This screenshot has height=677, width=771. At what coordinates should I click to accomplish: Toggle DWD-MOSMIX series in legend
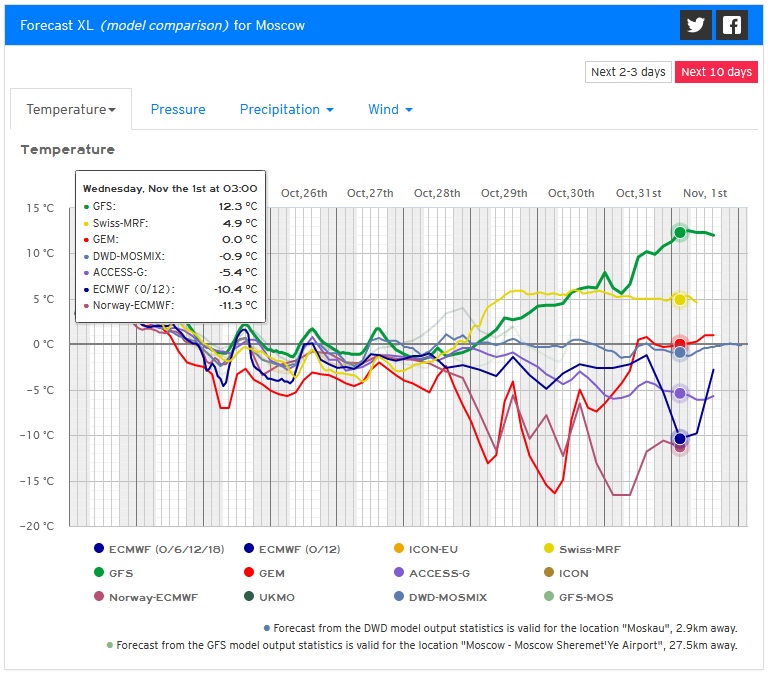[x=440, y=597]
